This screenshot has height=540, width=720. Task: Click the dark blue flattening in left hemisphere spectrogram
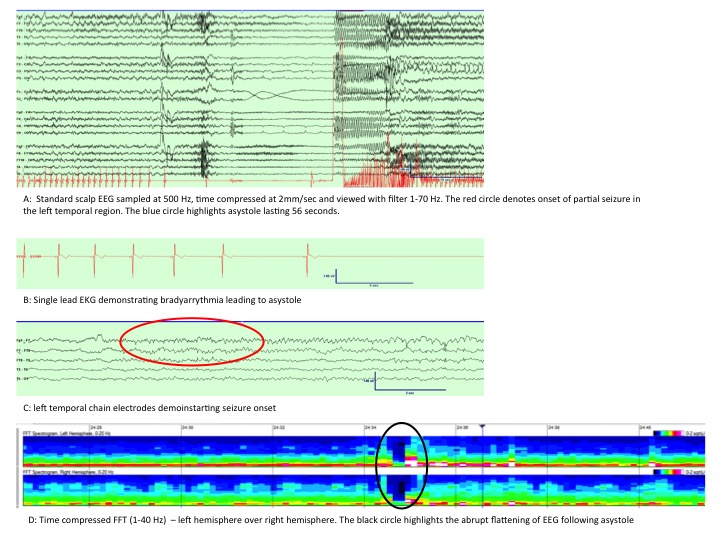(x=398, y=449)
